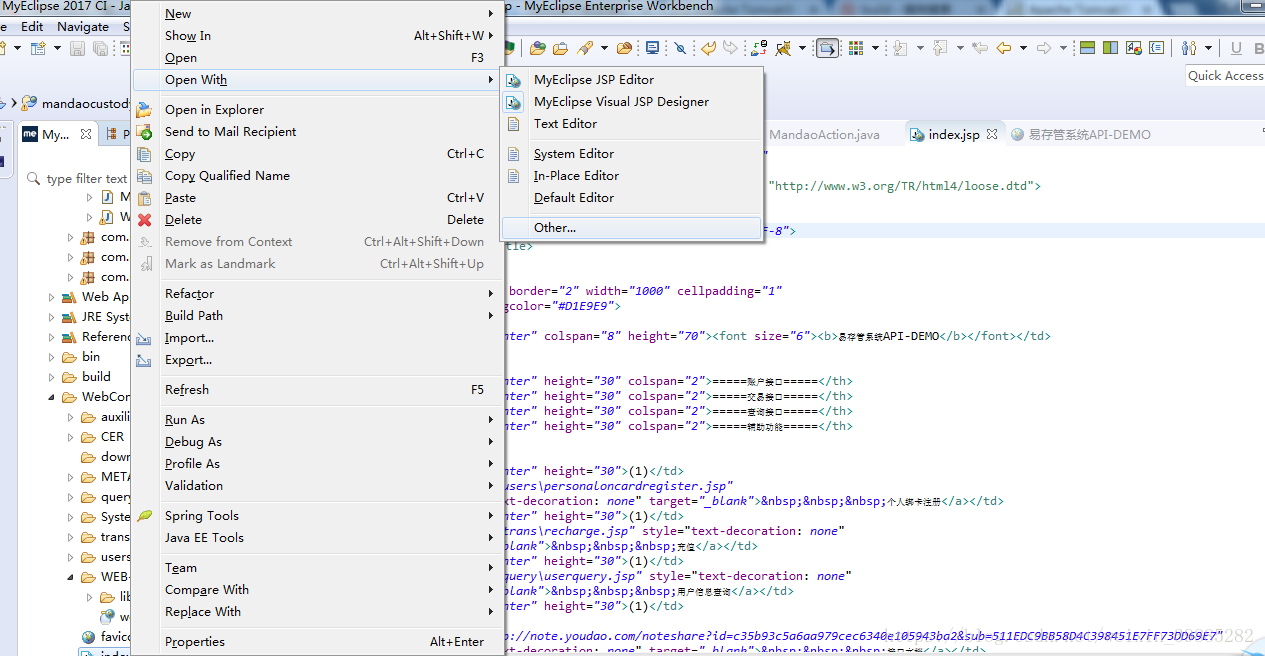Screen dimensions: 1265x656
Task: Click the Export icon in context menu
Action: [144, 360]
